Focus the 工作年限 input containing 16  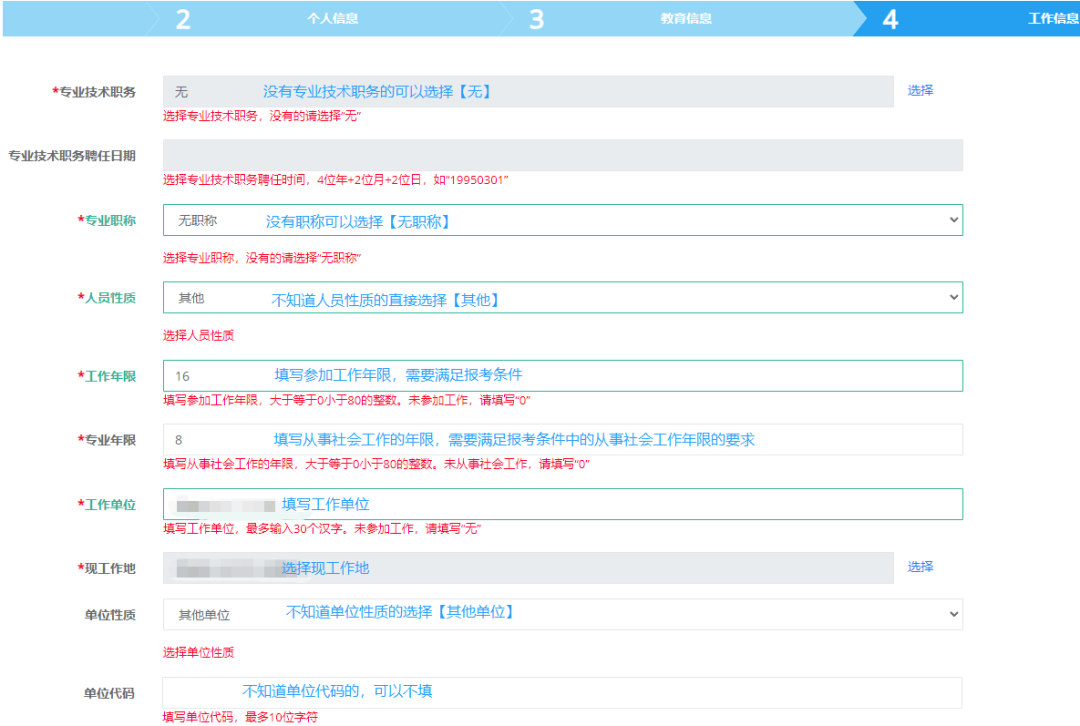point(562,376)
